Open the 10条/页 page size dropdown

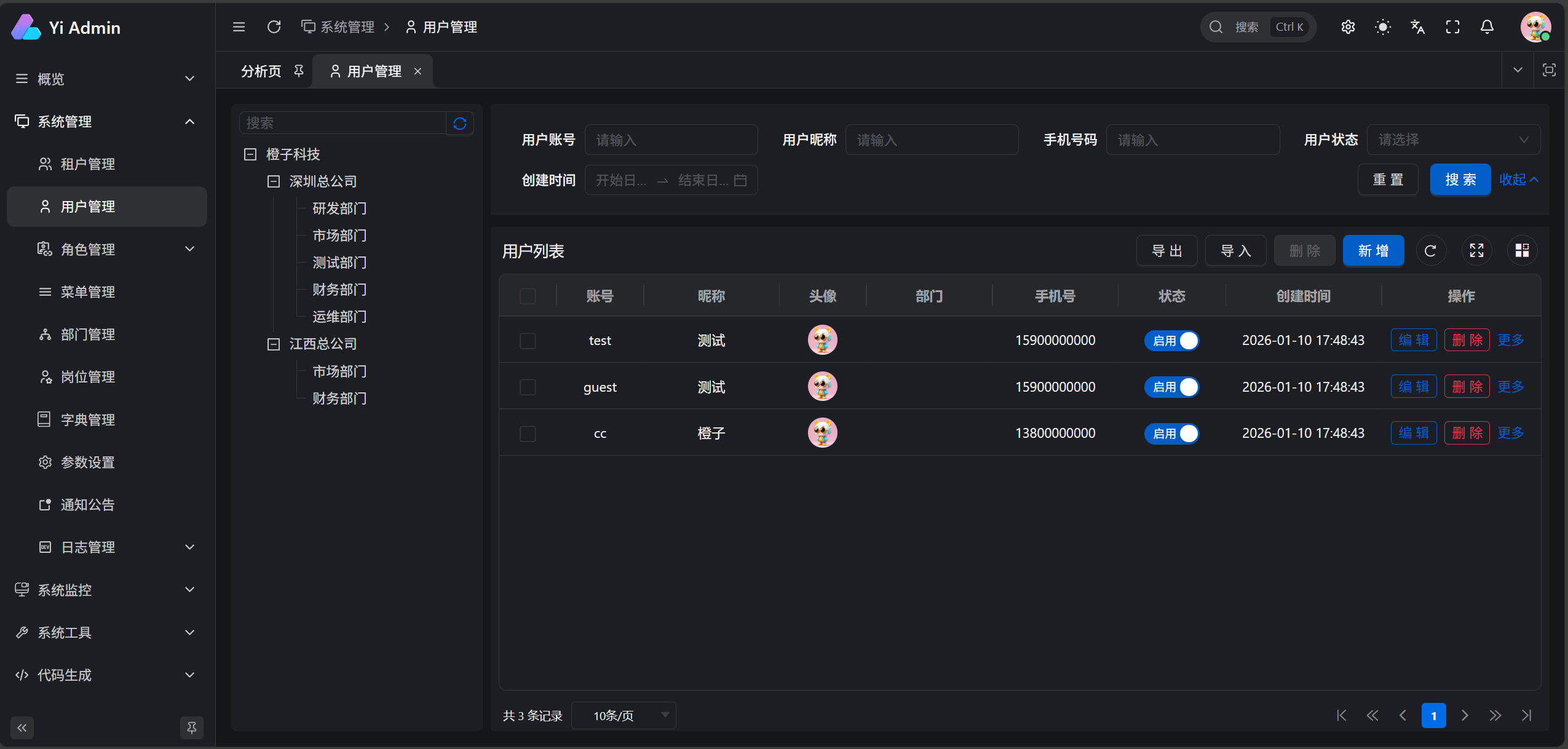(x=624, y=715)
